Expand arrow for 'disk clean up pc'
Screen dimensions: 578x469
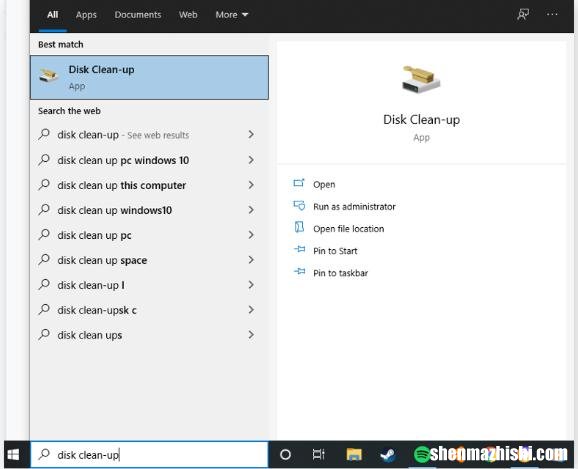point(251,235)
